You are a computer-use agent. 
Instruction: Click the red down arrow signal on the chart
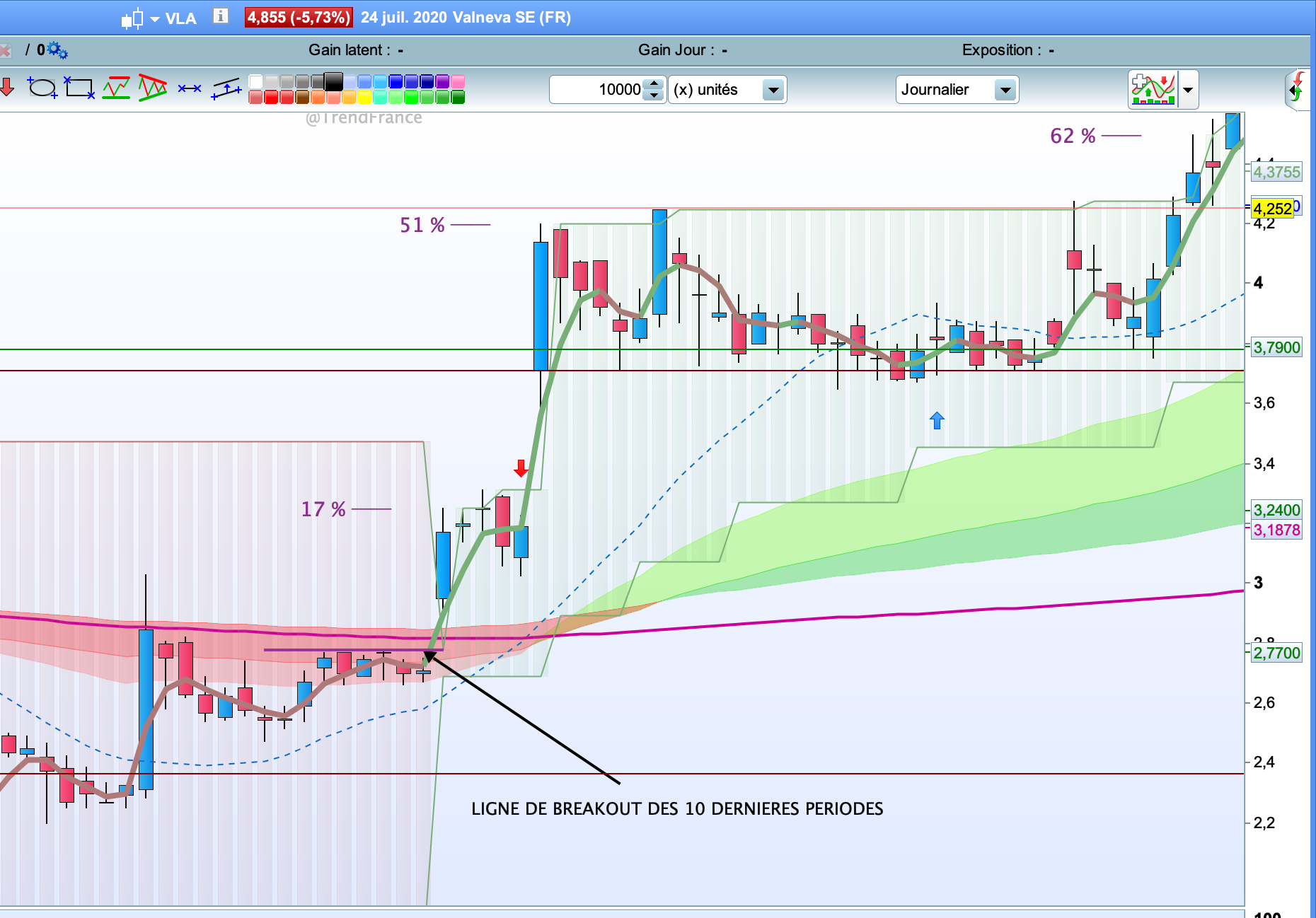pyautogui.click(x=521, y=468)
